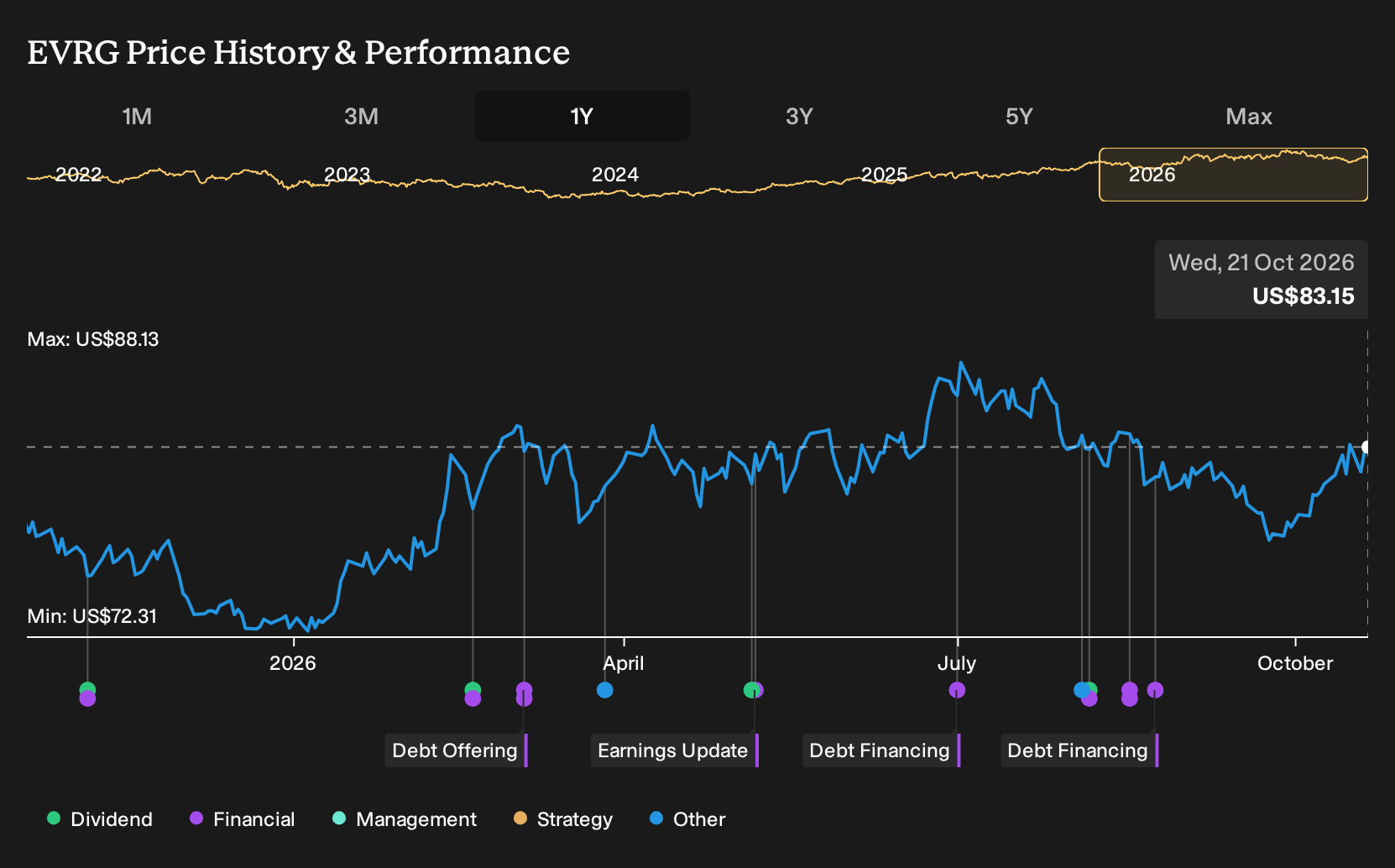Click blue Other marker between July and October
1395x868 pixels.
click(1081, 690)
